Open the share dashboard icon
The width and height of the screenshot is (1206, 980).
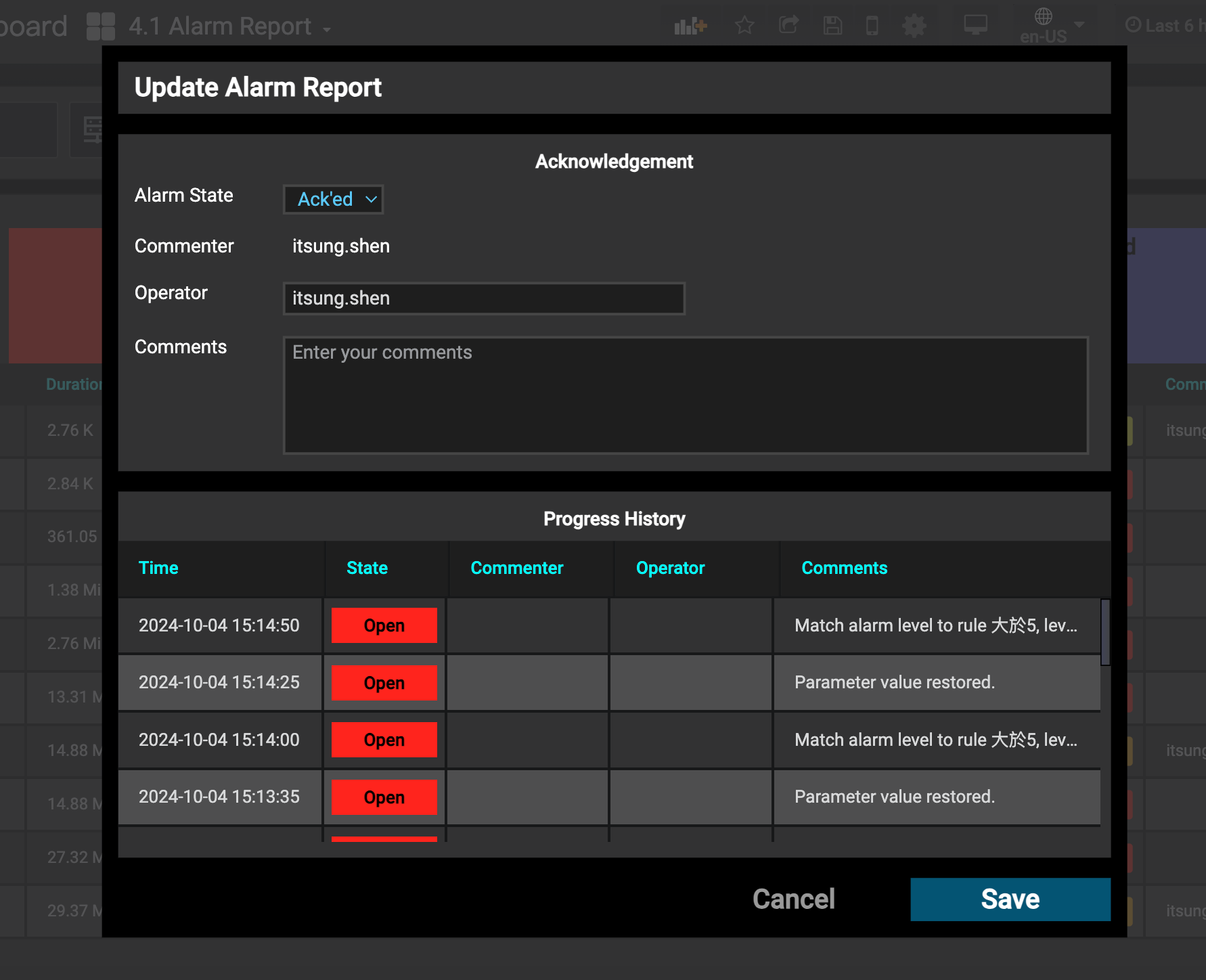[788, 25]
